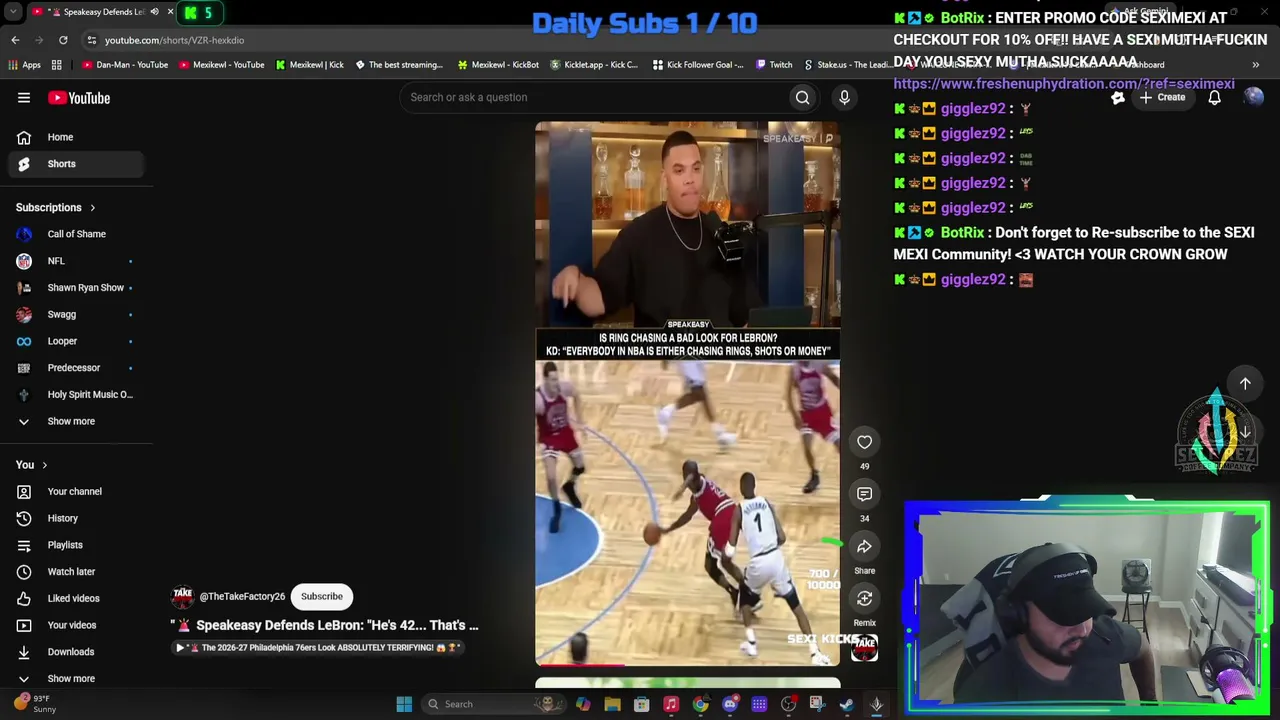Subscribe to TheTakeFactory26
The image size is (1280, 720).
point(322,597)
